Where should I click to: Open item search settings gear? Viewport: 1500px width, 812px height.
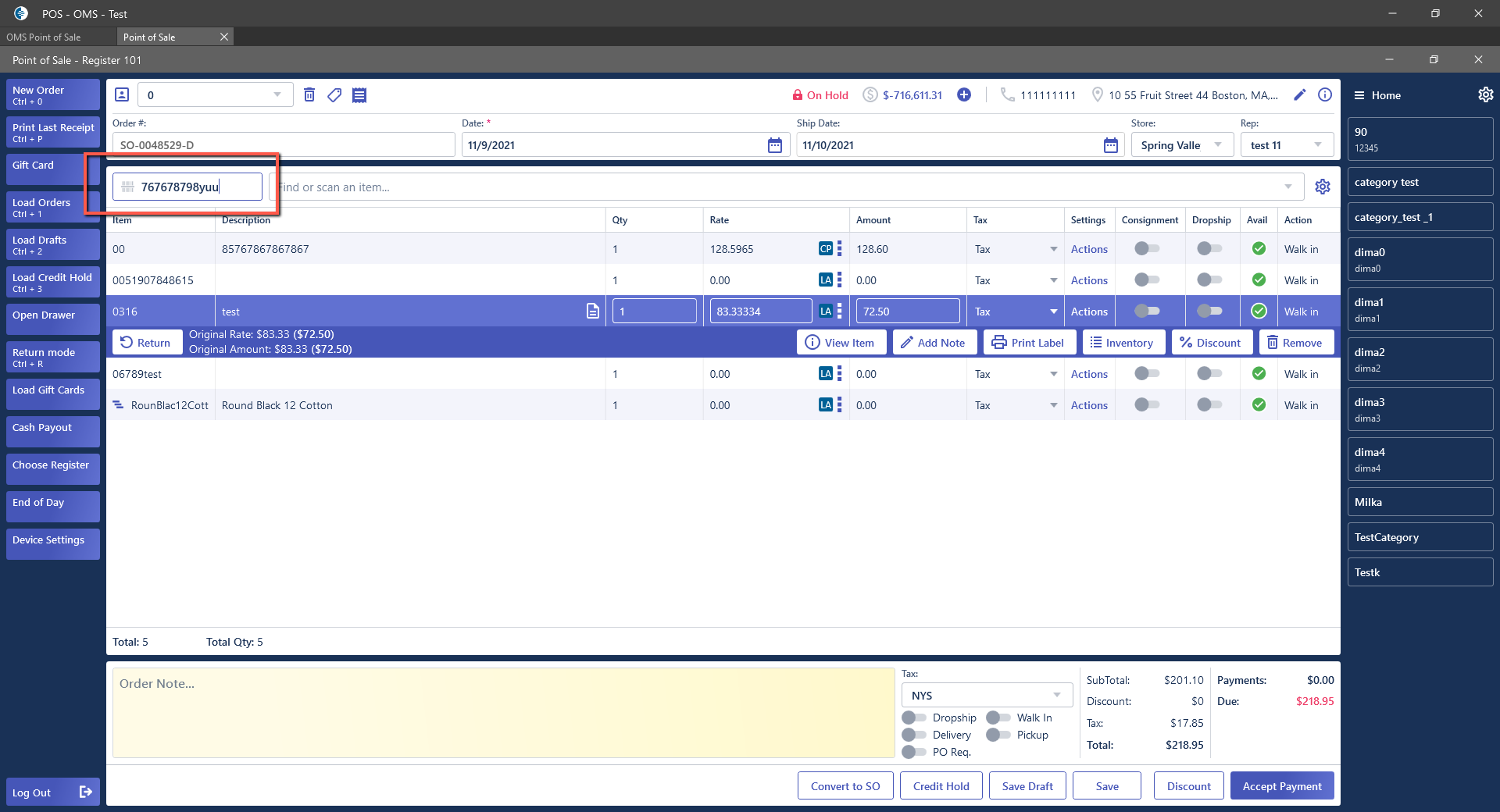pos(1322,187)
